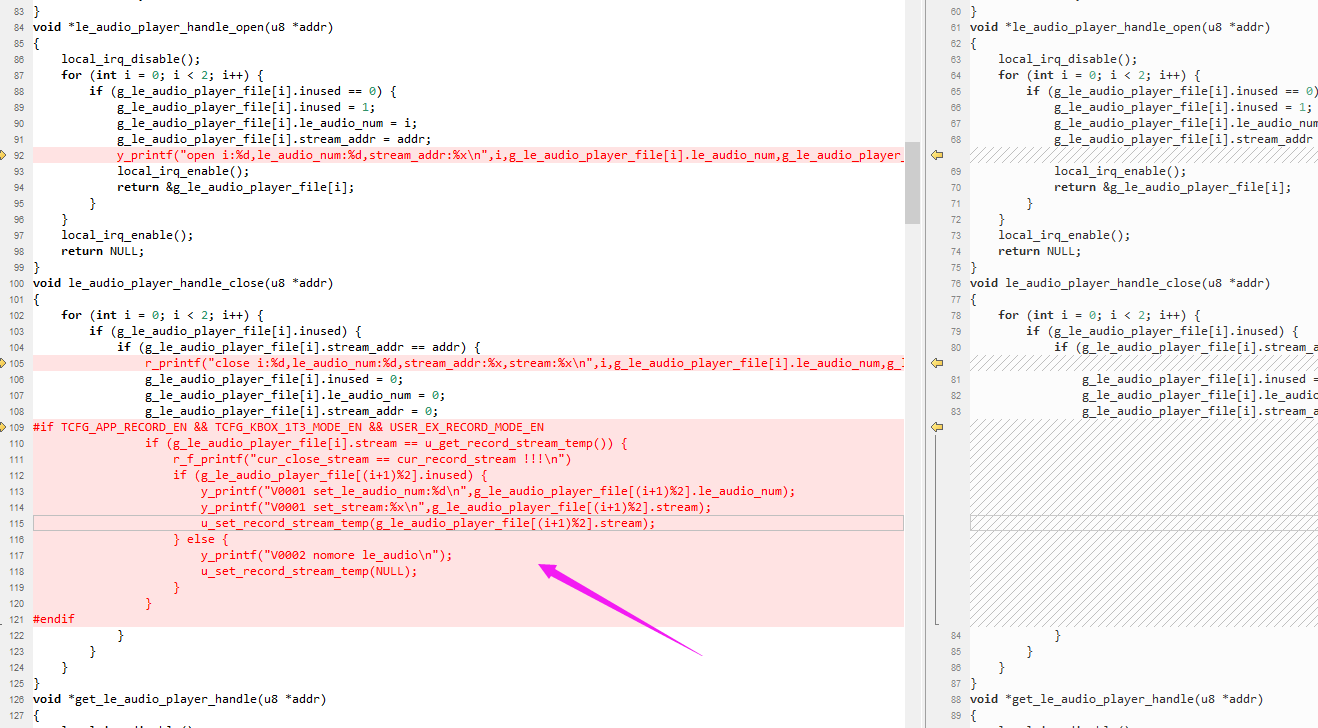Click the right-pane copy arrow below line 83

[x=937, y=427]
